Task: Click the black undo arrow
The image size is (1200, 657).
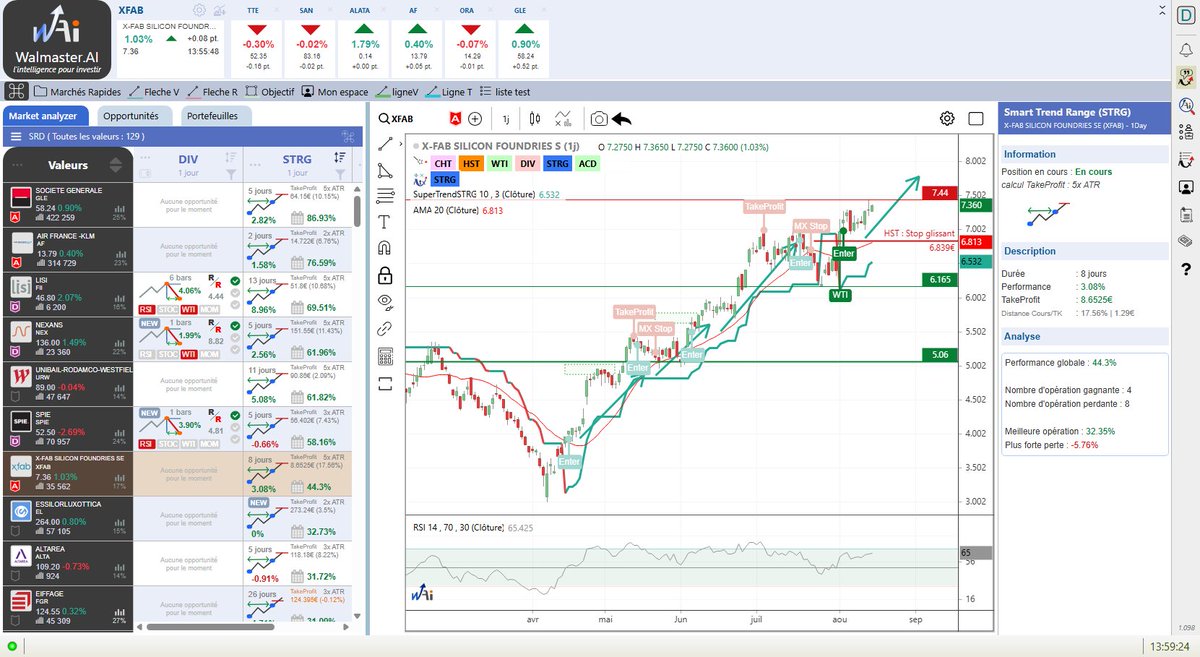Action: click(622, 118)
